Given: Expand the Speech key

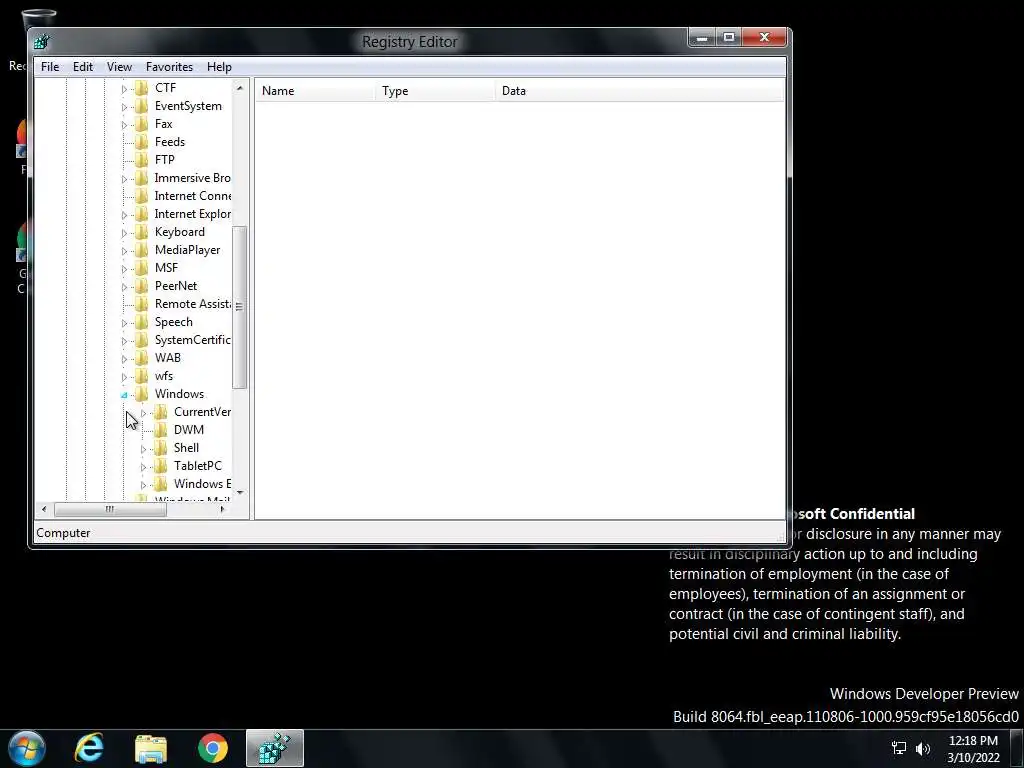Looking at the screenshot, I should point(124,323).
